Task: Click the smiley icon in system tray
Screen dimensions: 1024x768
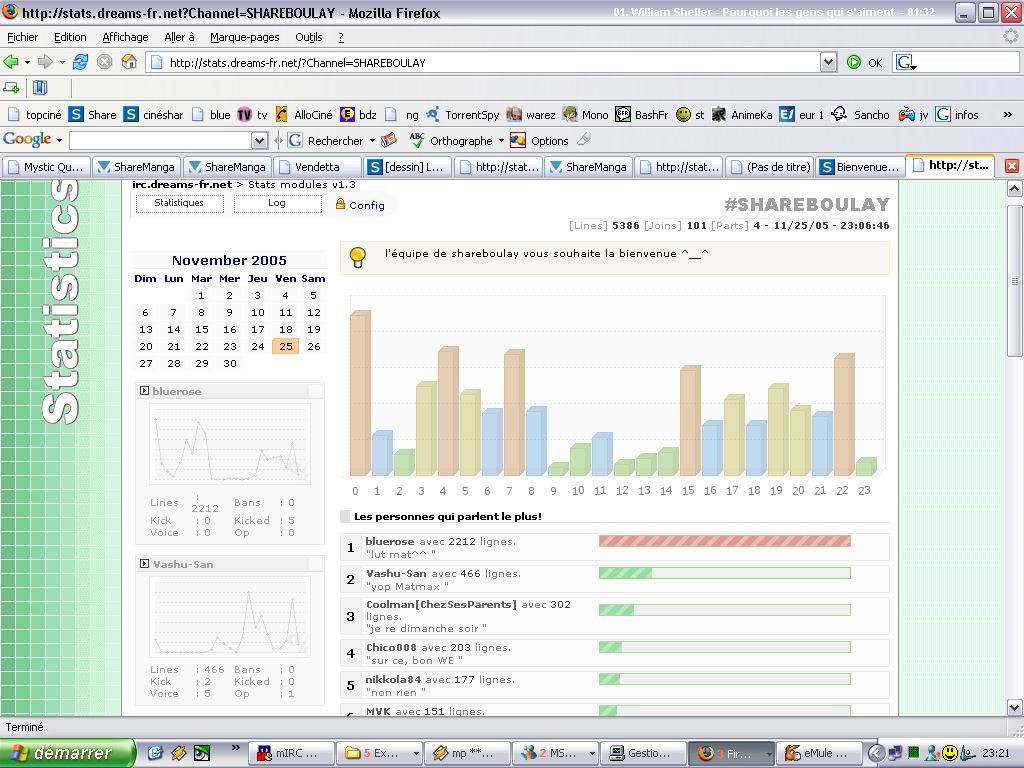Action: [949, 753]
